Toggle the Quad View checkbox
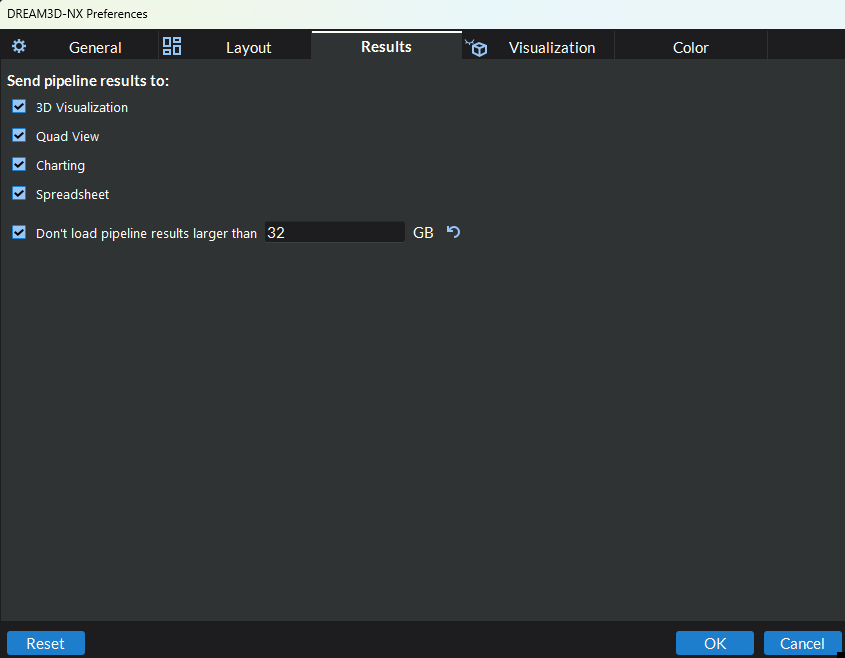845x658 pixels. (19, 136)
